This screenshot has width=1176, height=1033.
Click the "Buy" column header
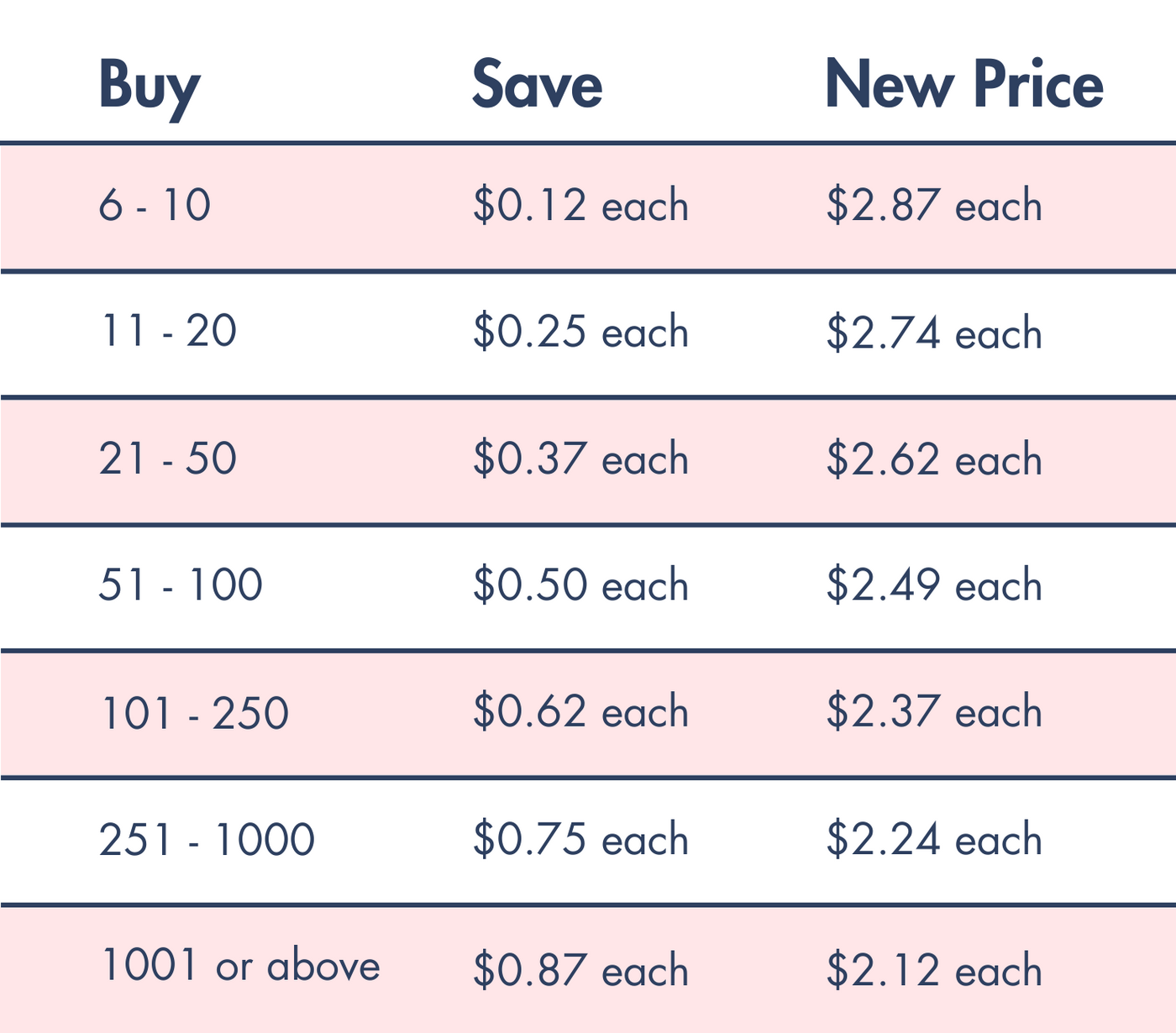(x=149, y=86)
